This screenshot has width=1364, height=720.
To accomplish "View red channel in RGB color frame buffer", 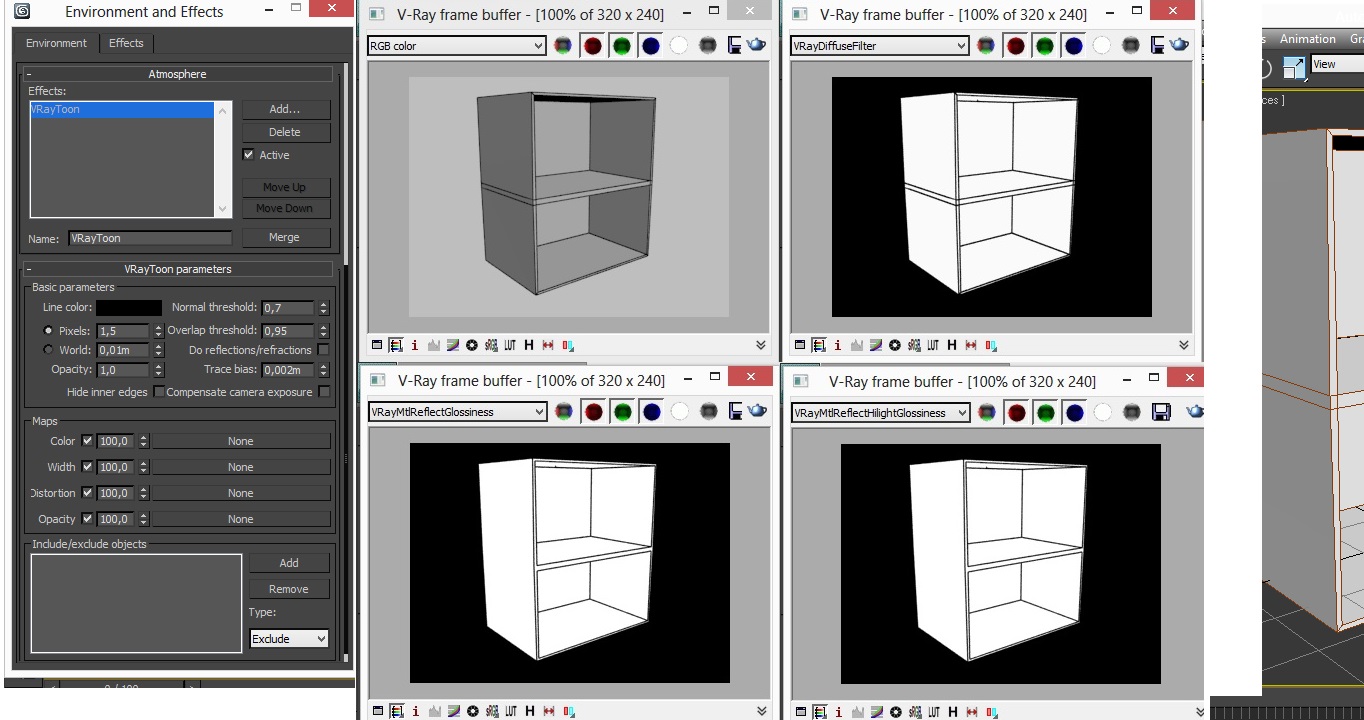I will (x=593, y=46).
